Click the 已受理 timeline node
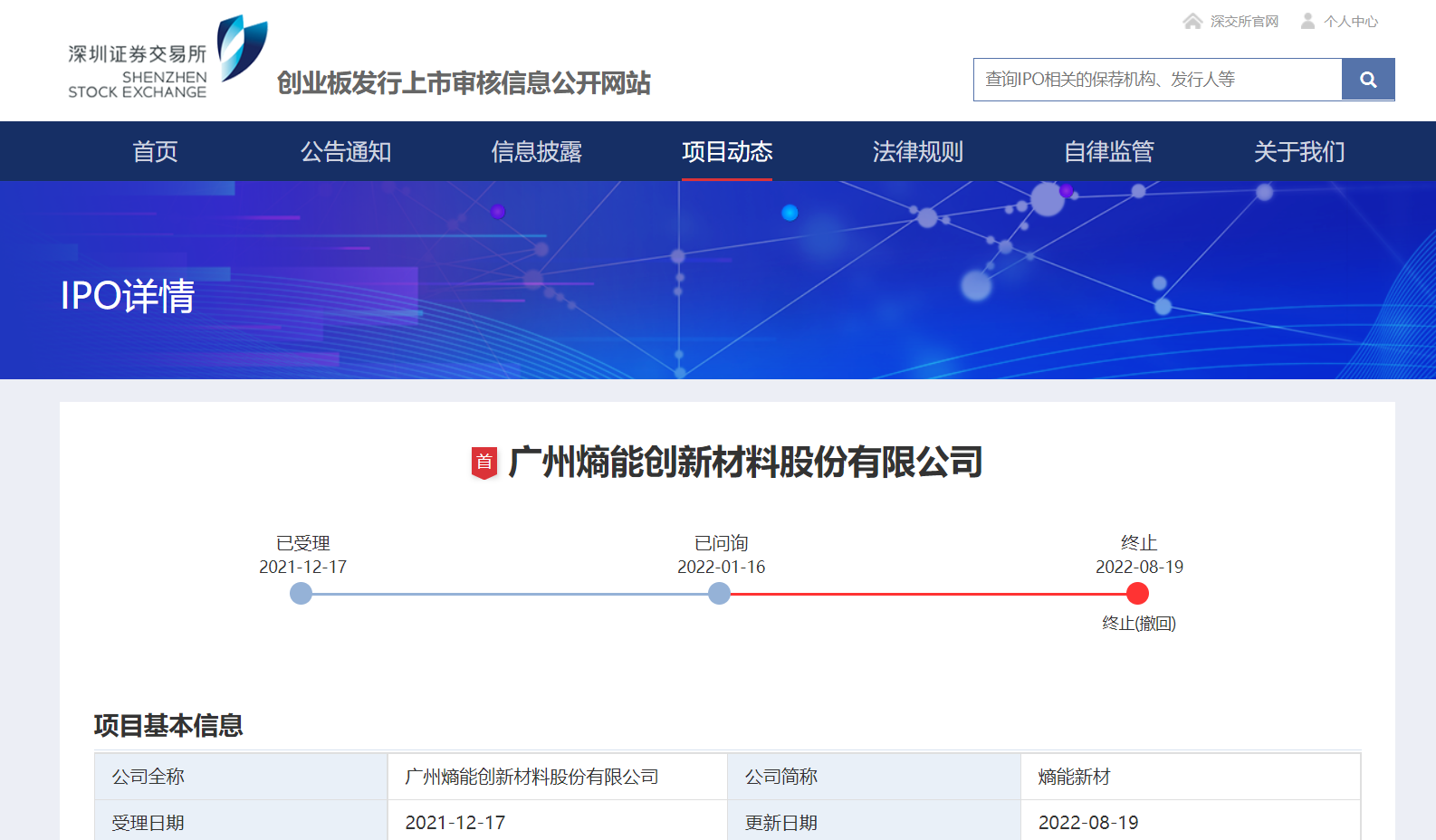The height and width of the screenshot is (840, 1436). pyautogui.click(x=302, y=594)
